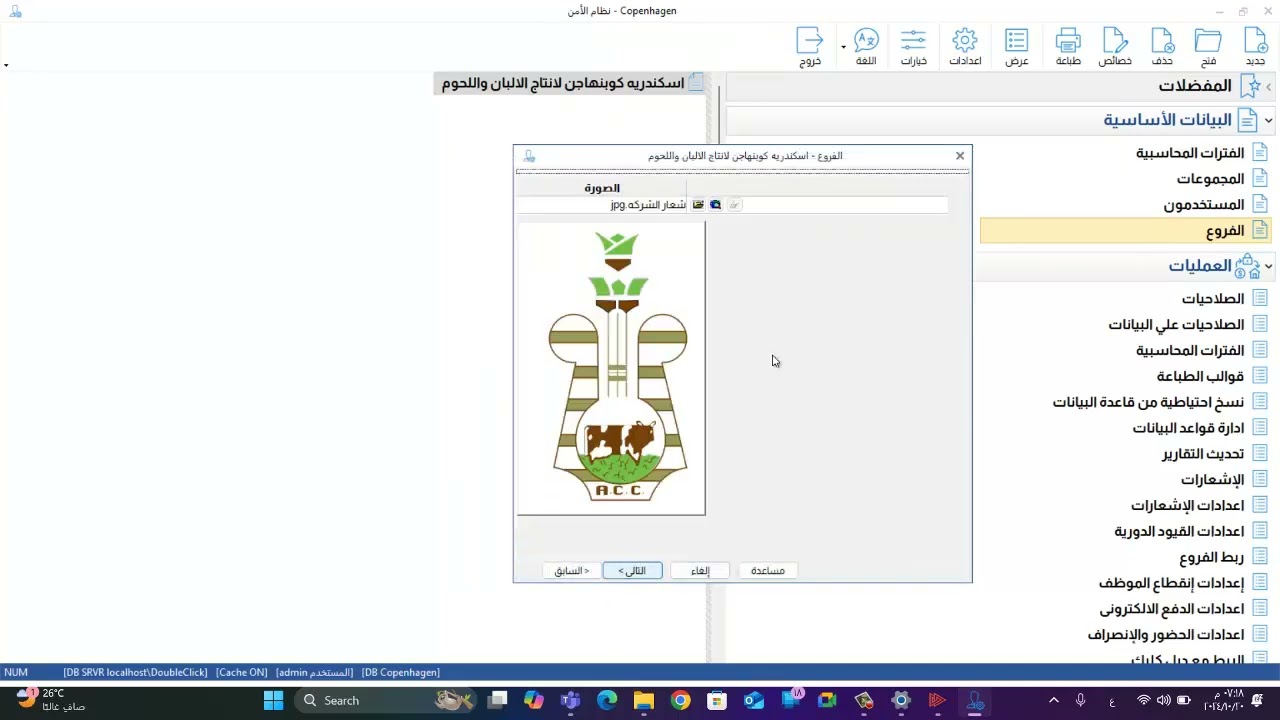Open File Explorer from taskbar
The height and width of the screenshot is (720, 1280).
pyautogui.click(x=643, y=701)
